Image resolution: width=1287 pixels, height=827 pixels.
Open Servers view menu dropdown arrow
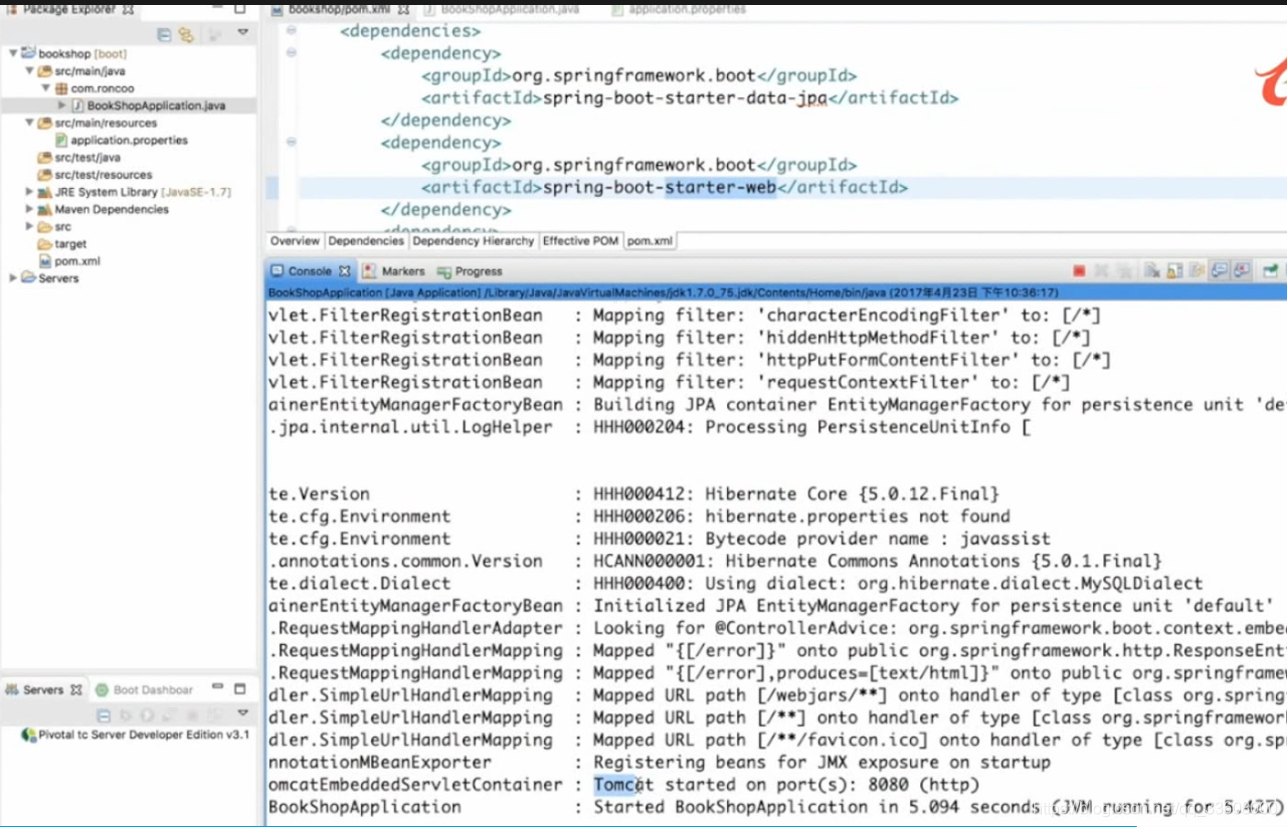(243, 714)
